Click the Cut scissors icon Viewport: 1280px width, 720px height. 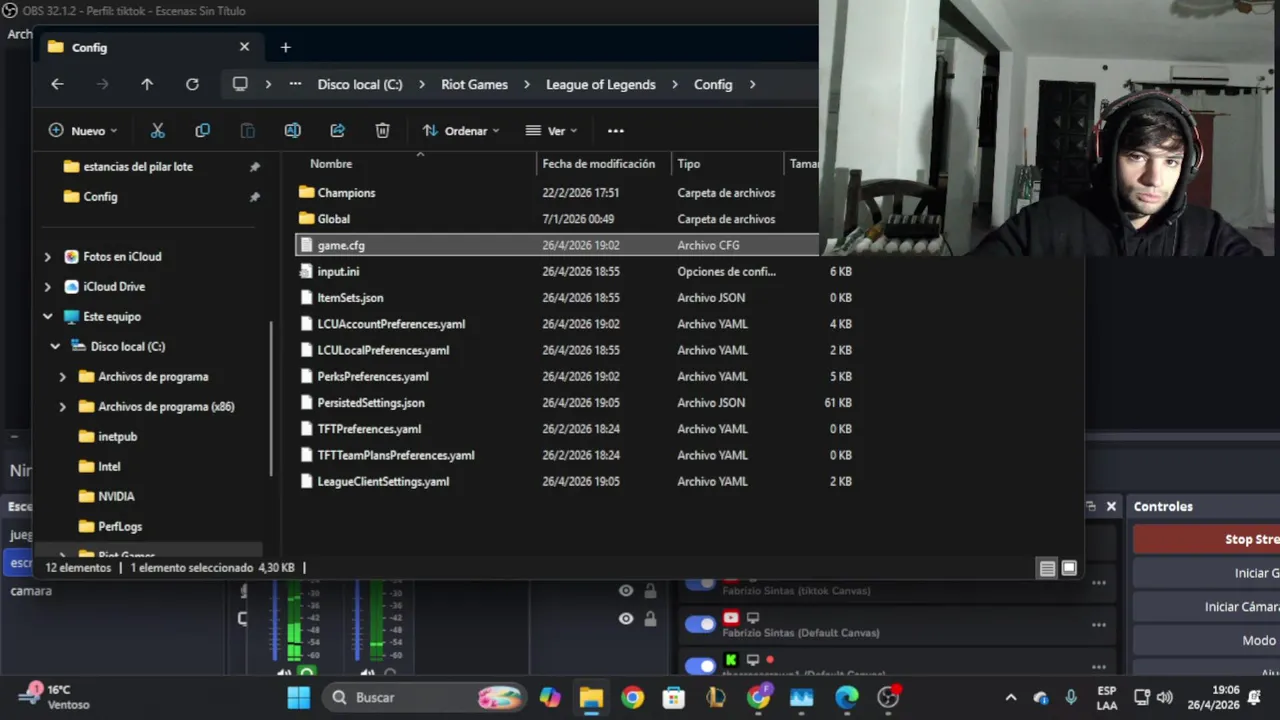pyautogui.click(x=157, y=131)
